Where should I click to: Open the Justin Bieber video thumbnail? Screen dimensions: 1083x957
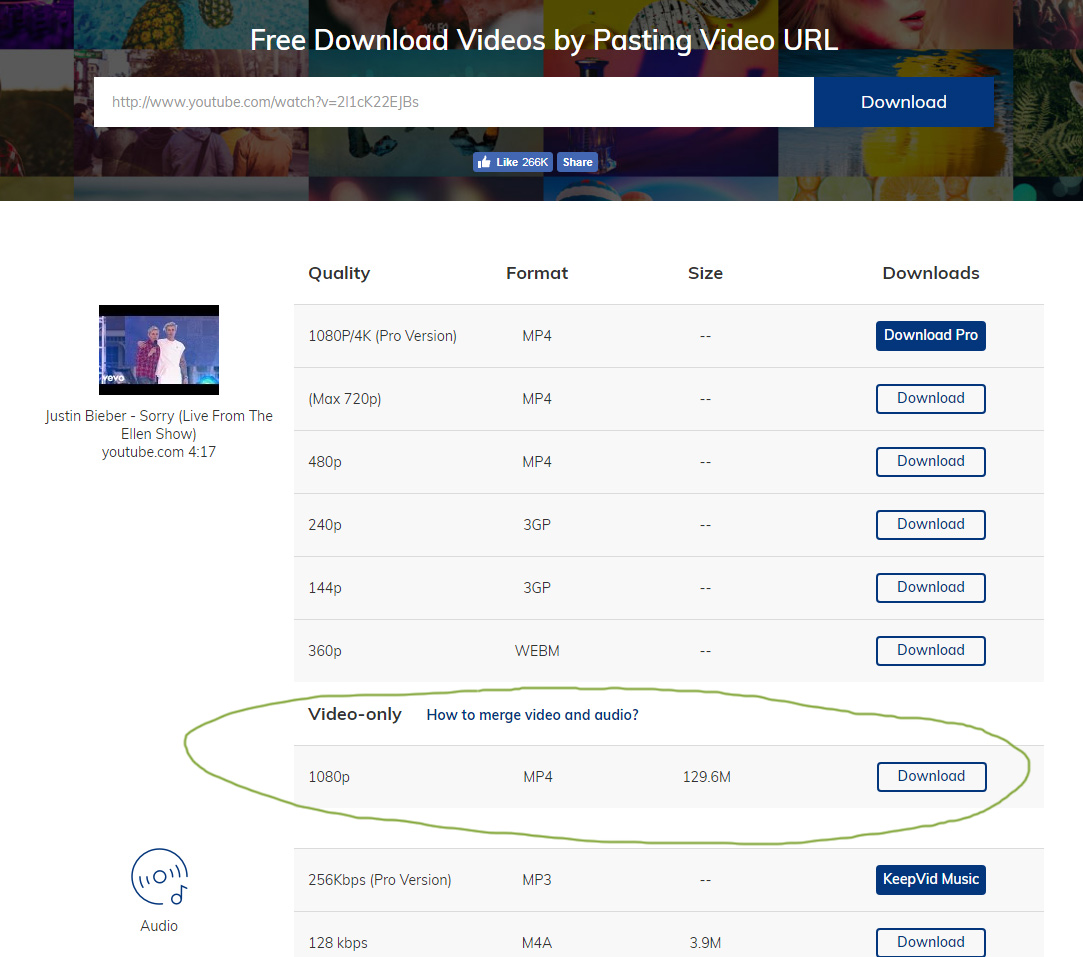point(159,350)
